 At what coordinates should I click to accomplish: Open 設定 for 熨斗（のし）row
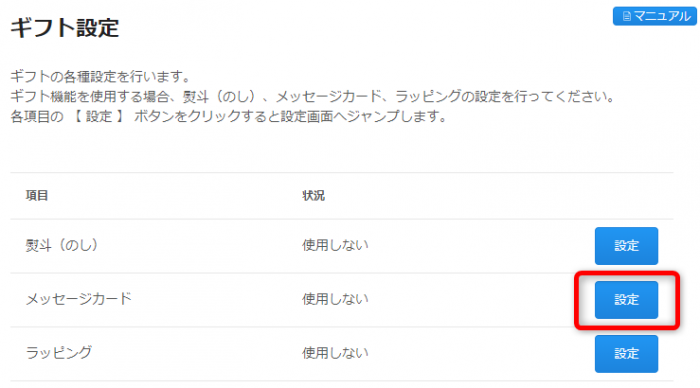[x=626, y=246]
